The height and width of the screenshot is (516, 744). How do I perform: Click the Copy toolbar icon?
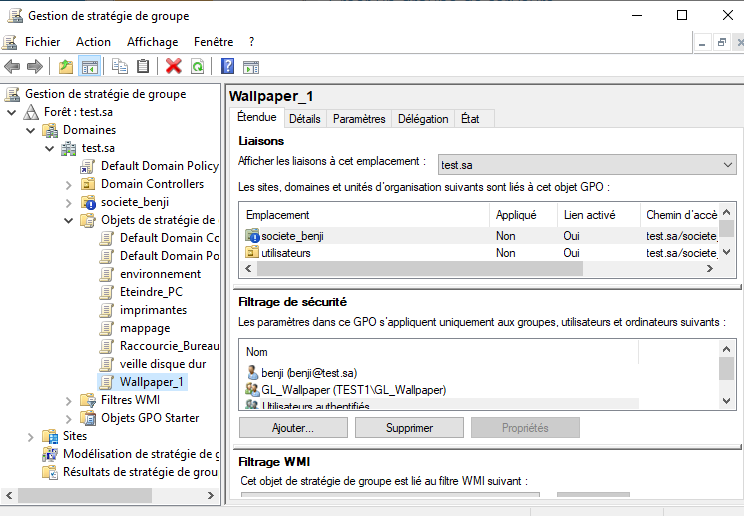(120, 67)
